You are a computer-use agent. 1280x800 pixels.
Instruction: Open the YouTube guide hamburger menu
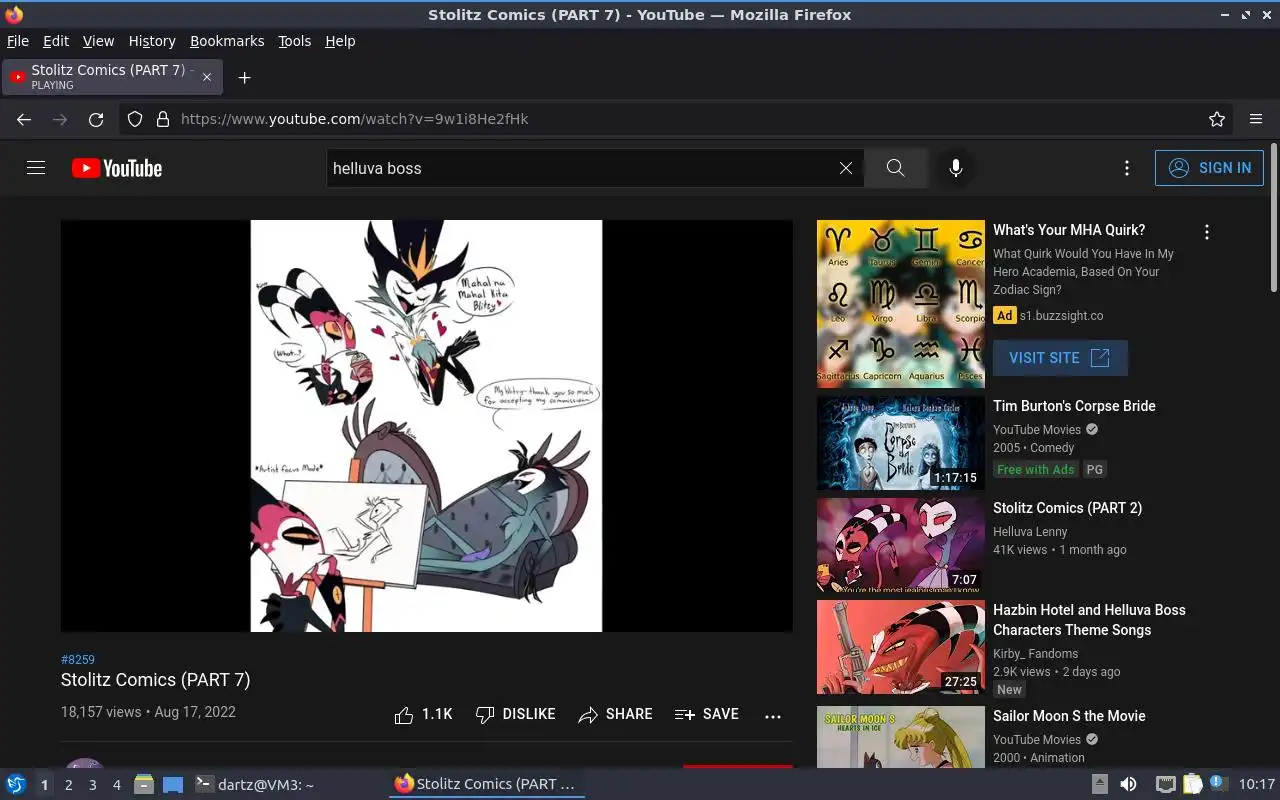point(36,168)
